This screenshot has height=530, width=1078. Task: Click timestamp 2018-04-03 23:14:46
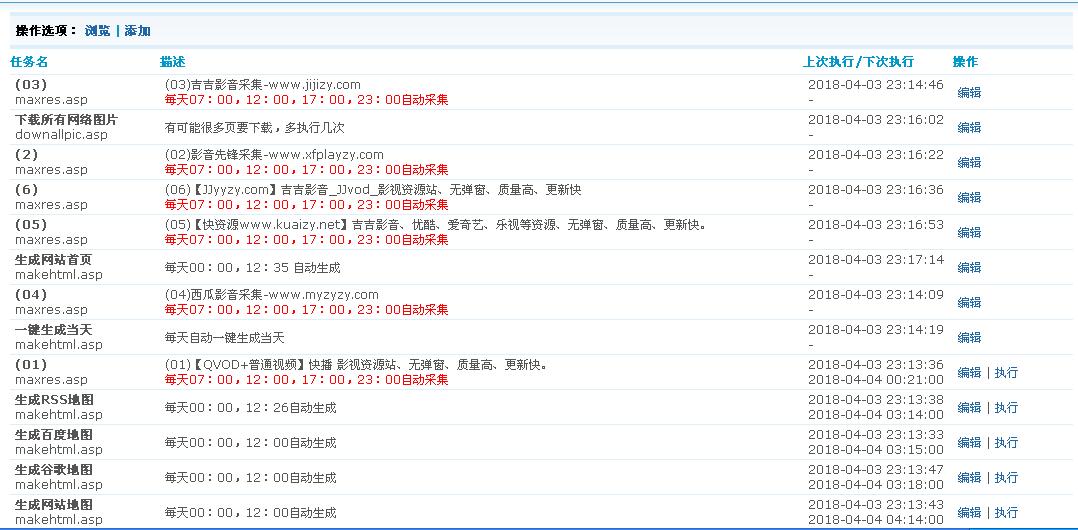click(876, 85)
